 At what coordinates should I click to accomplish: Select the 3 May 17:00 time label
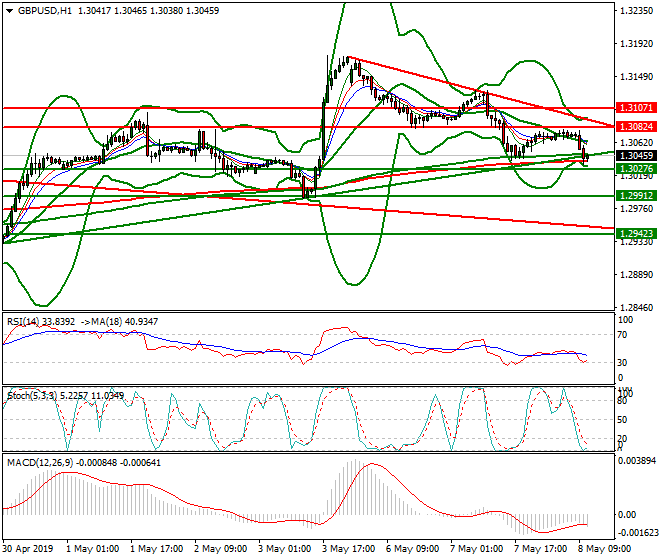pyautogui.click(x=349, y=549)
